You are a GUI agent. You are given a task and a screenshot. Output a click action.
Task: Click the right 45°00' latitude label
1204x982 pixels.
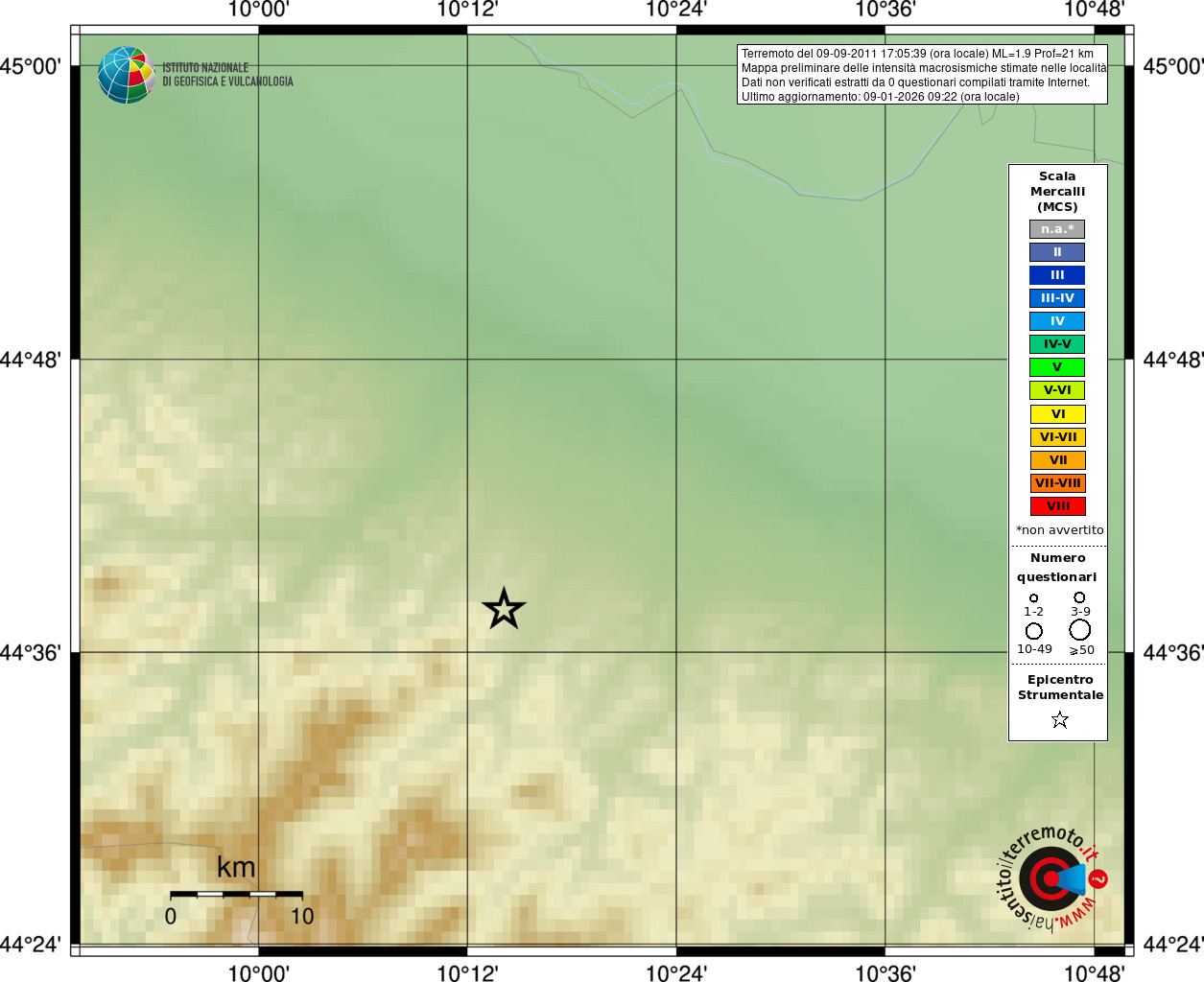click(1173, 66)
